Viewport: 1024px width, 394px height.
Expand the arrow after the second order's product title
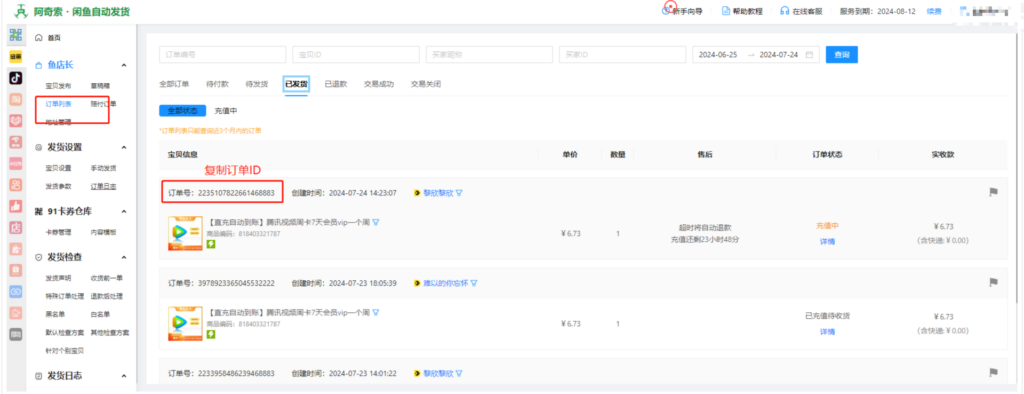376,312
